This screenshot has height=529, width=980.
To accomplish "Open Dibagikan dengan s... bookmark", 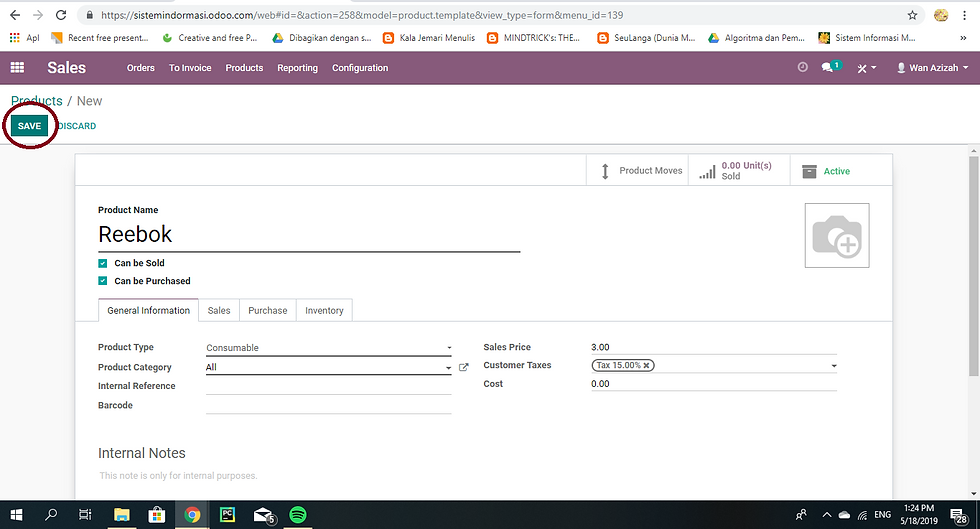I will (322, 38).
